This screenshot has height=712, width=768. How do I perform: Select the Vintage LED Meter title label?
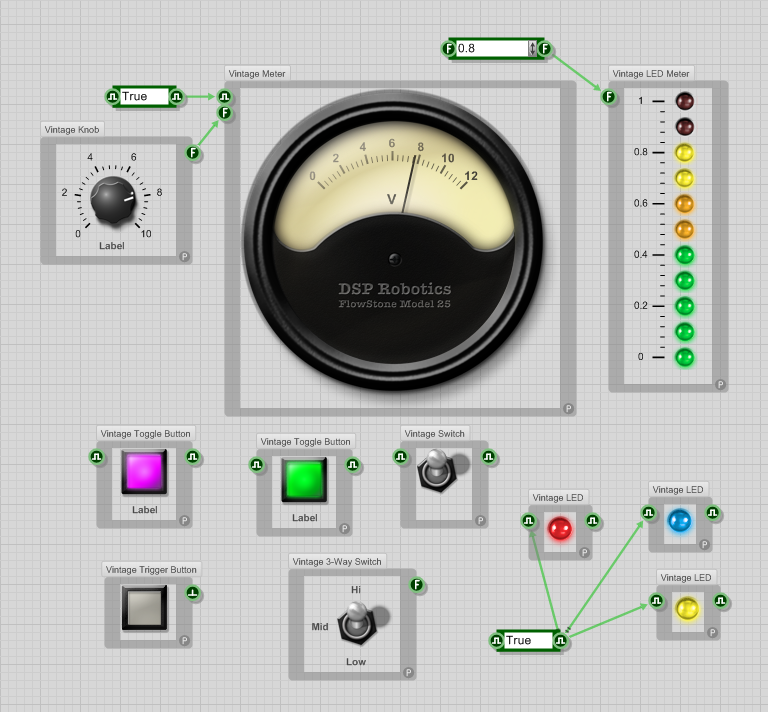651,73
